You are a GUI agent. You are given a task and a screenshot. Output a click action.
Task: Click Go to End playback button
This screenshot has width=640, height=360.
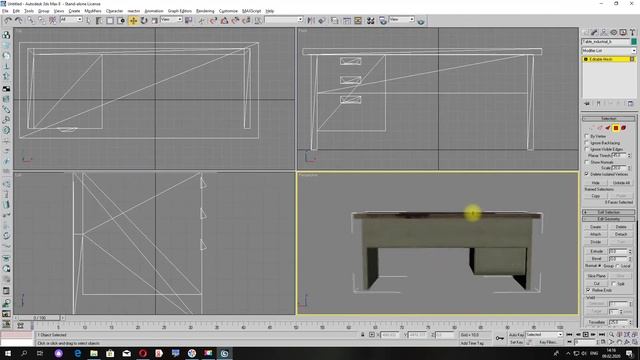(602, 334)
